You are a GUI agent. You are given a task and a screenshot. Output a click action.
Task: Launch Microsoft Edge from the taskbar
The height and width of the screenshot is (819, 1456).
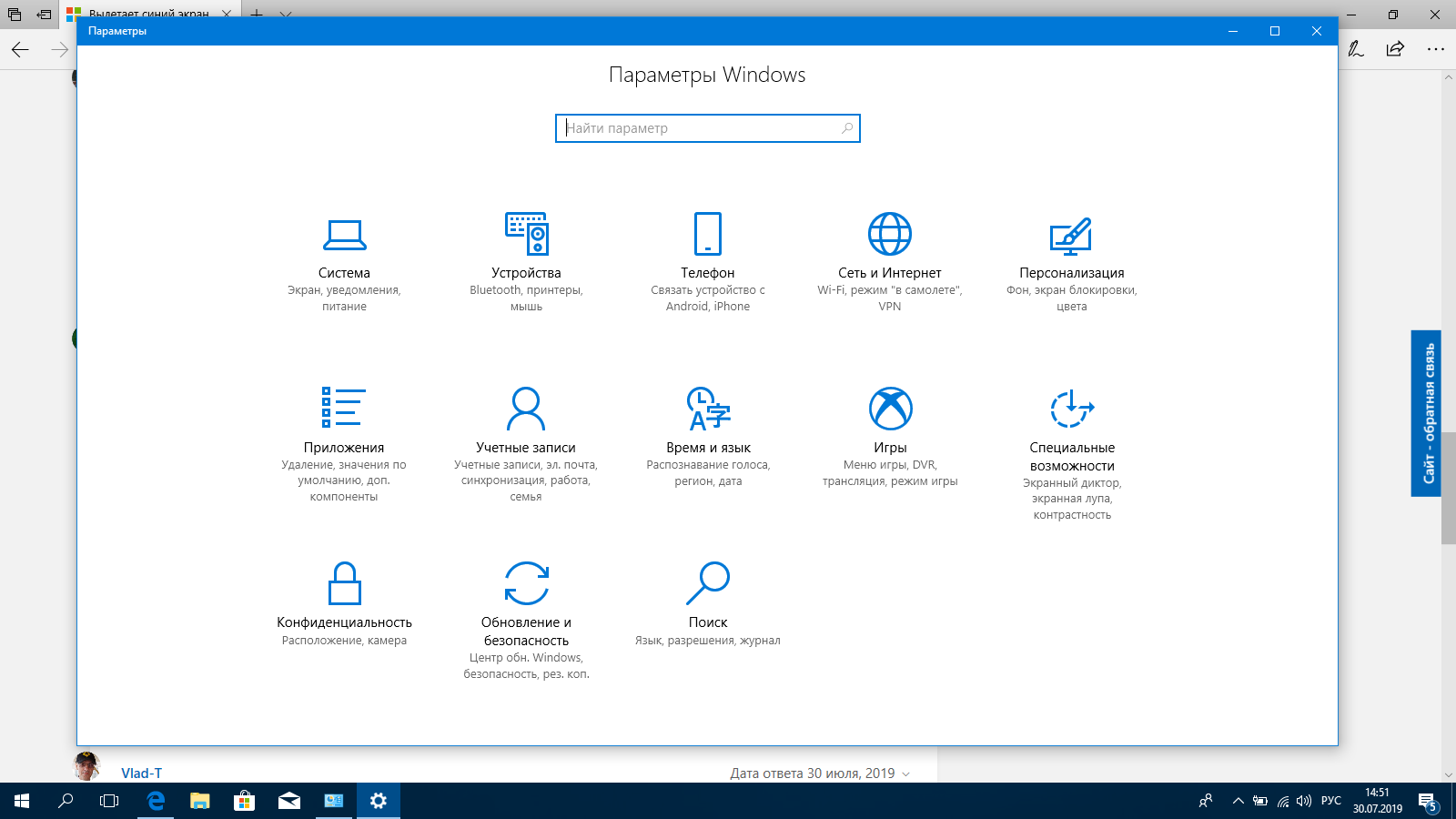pos(156,801)
